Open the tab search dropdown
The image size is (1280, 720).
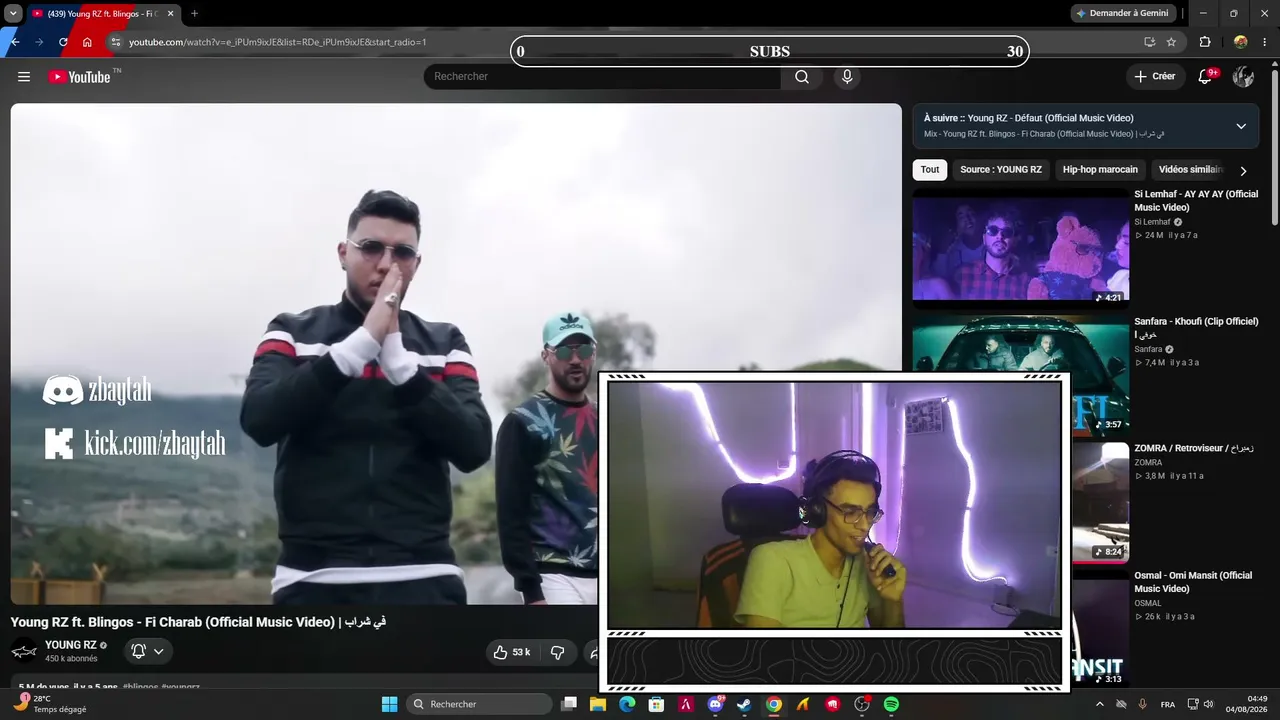[x=13, y=13]
